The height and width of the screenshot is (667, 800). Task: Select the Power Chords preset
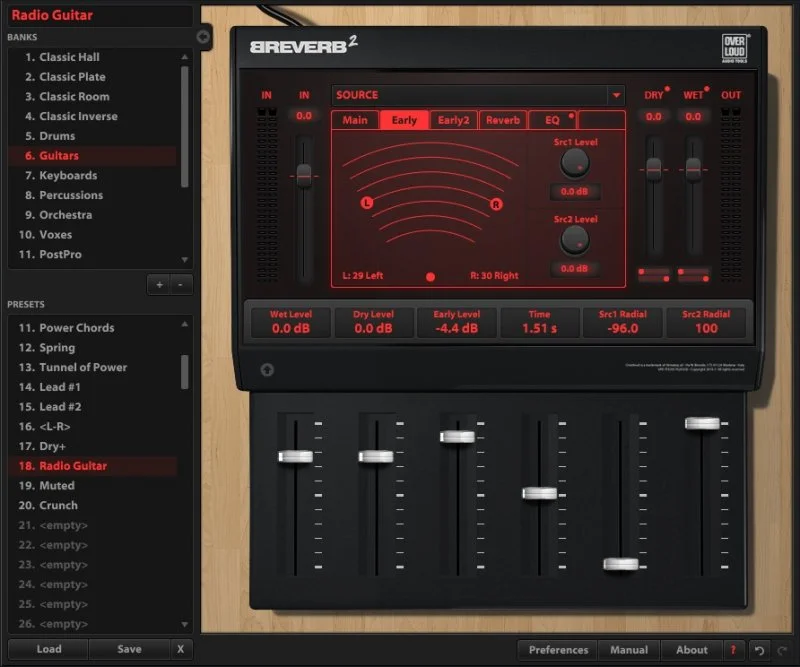click(x=93, y=328)
